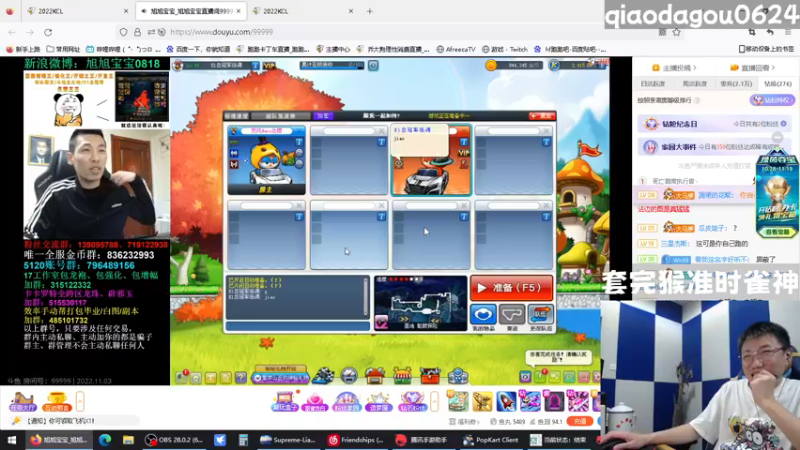This screenshot has width=800, height=450.
Task: Click the clock icon next to progress bar
Action: click(x=373, y=65)
